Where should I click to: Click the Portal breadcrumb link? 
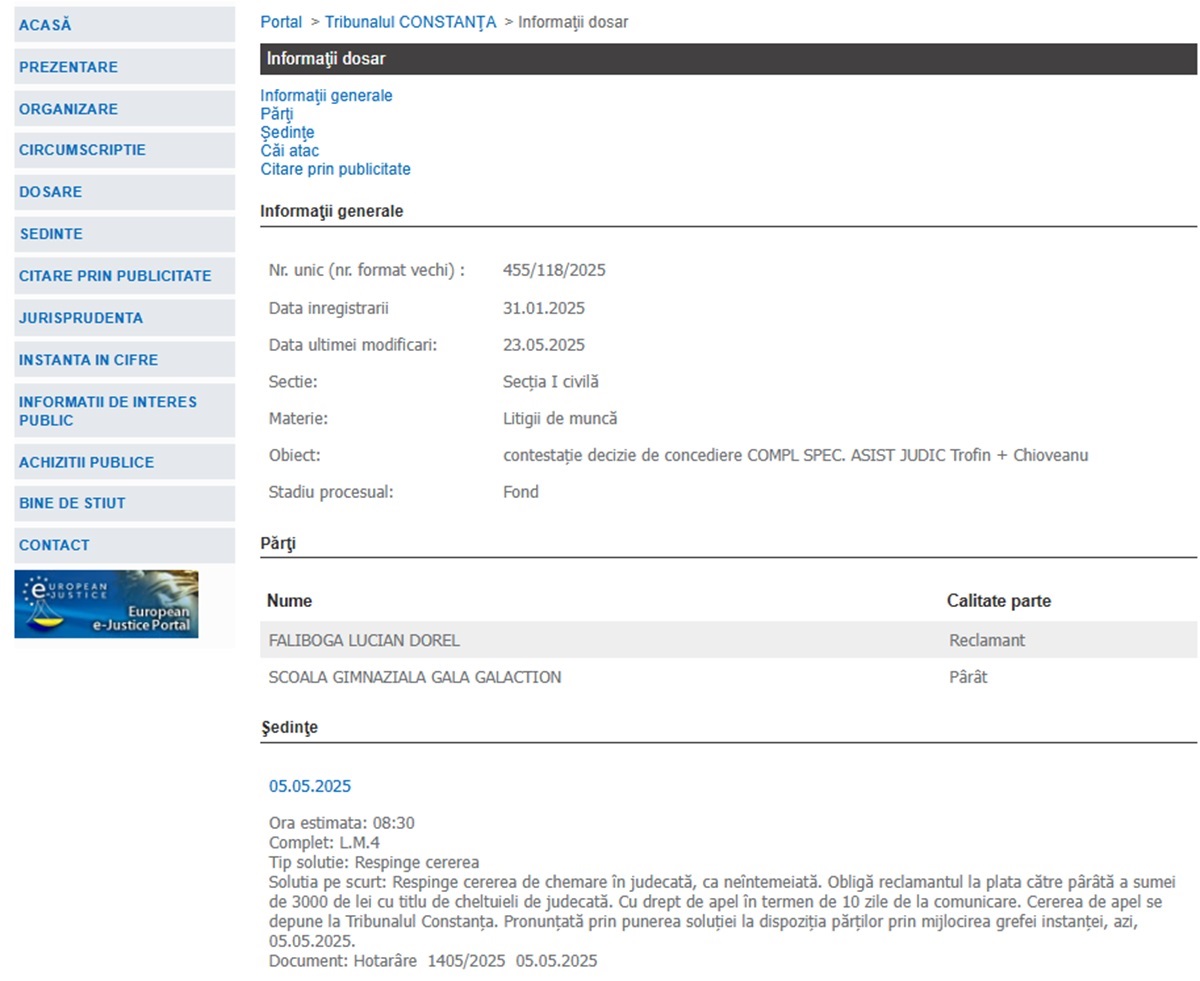click(x=281, y=22)
